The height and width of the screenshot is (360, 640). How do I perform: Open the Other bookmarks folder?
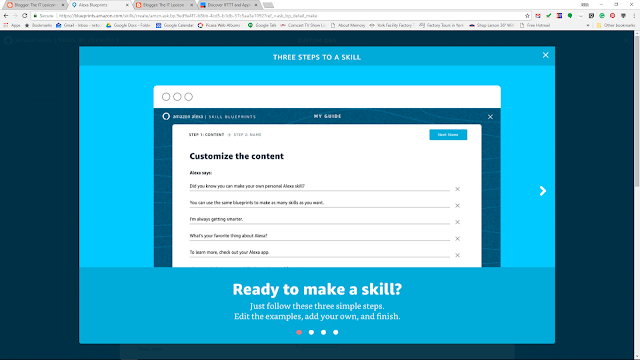(x=616, y=25)
